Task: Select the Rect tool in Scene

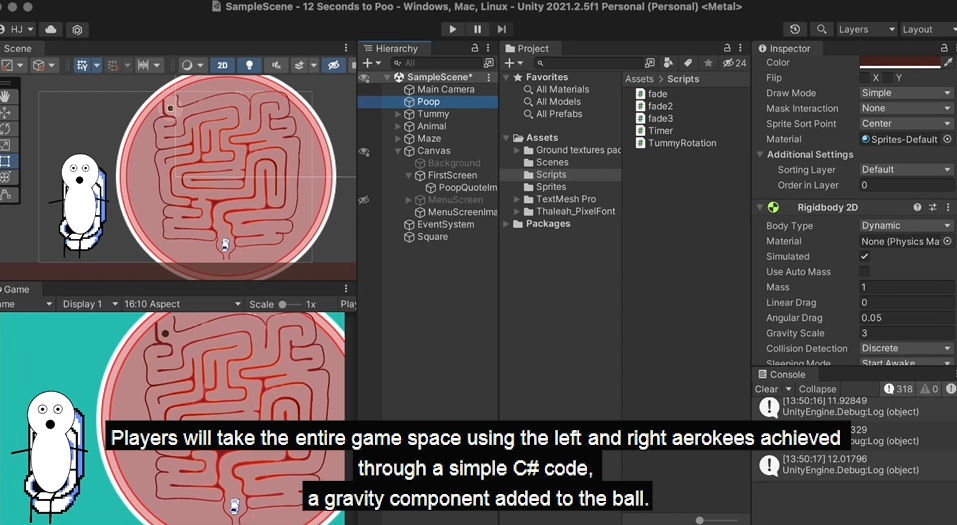Action: click(x=5, y=161)
